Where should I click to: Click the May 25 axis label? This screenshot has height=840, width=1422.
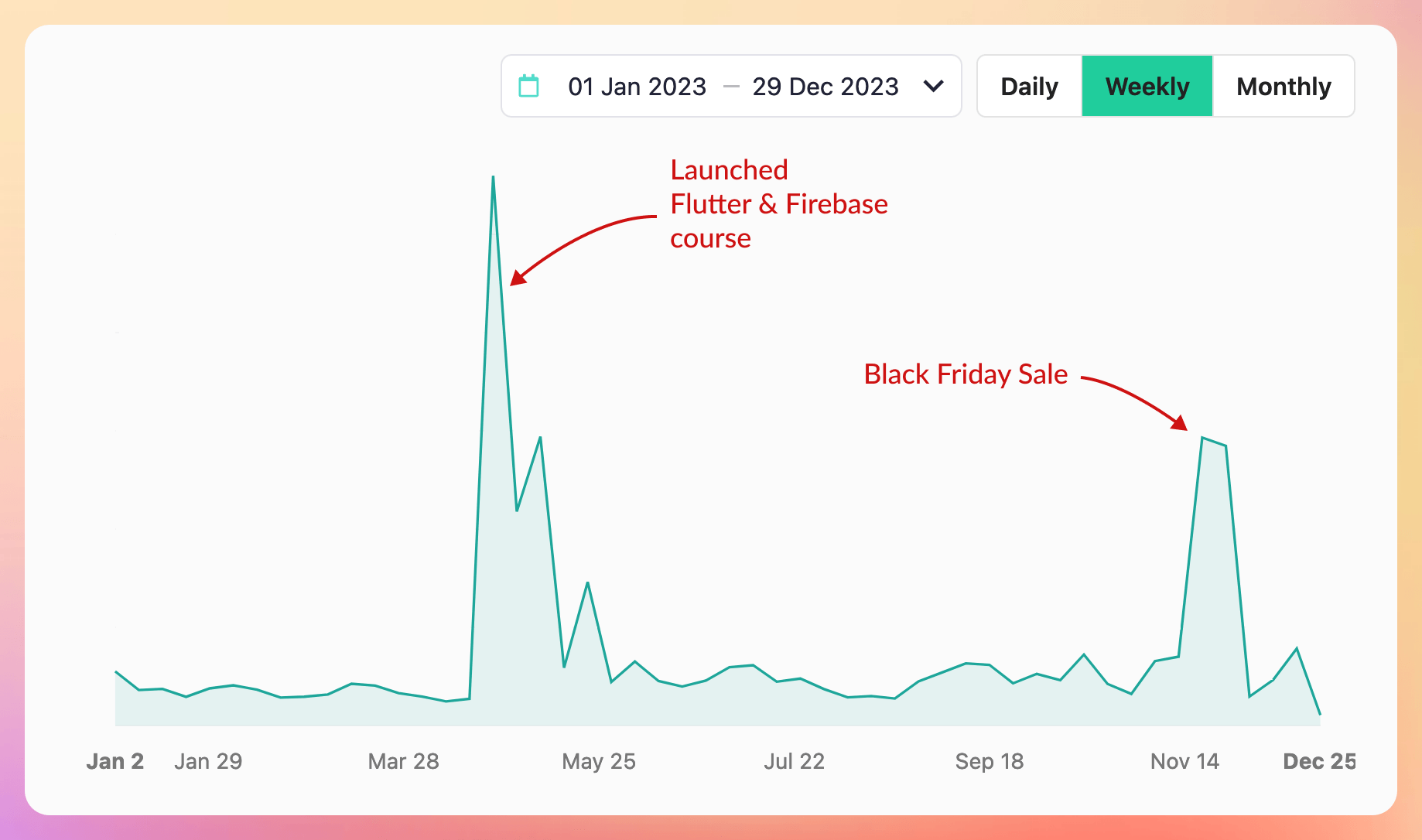(x=599, y=761)
